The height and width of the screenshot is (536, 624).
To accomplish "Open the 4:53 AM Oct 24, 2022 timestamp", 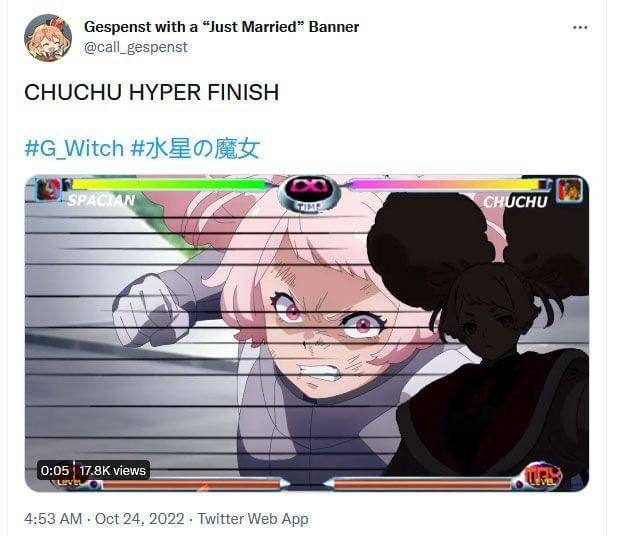I will tap(104, 519).
